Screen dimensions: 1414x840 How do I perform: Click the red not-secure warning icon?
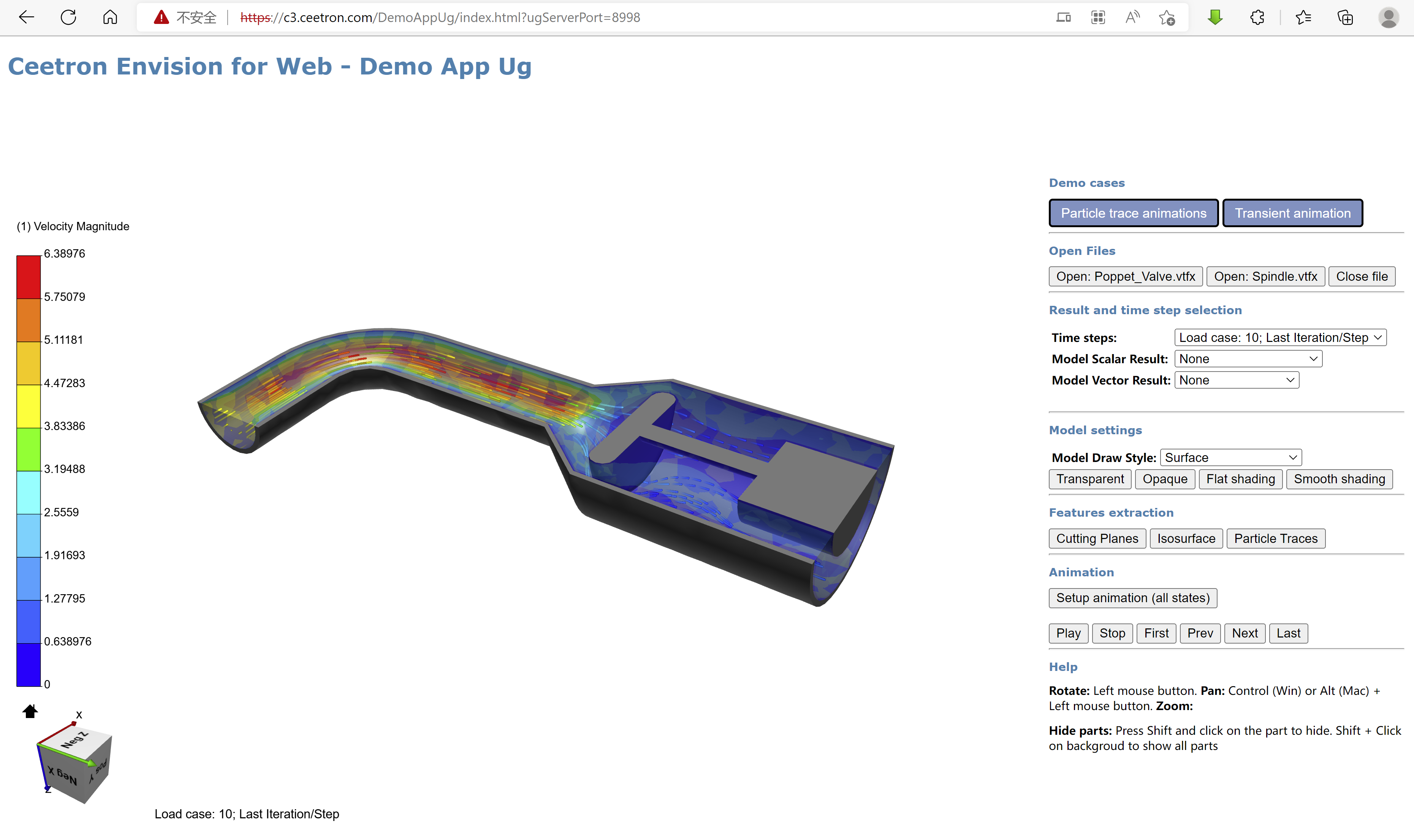162,17
